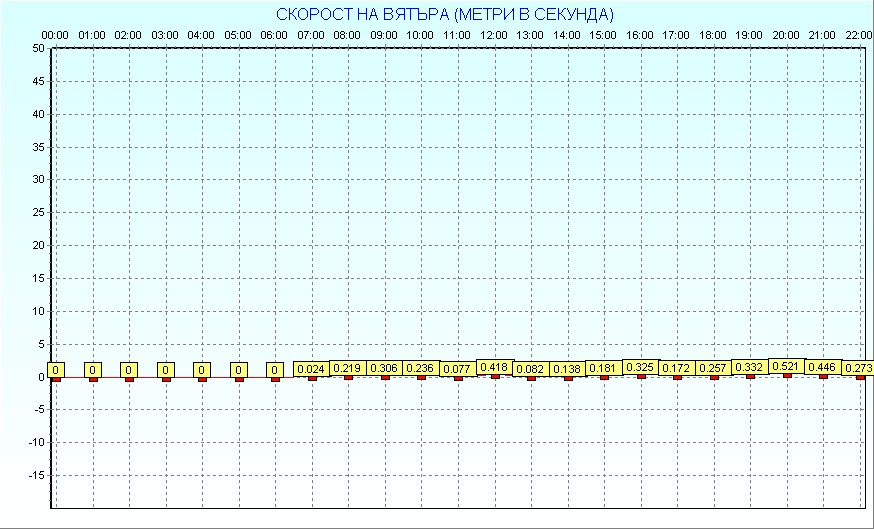Screen dimensions: 874x529
Task: Click the red marker under 0.332 label
Action: point(750,376)
